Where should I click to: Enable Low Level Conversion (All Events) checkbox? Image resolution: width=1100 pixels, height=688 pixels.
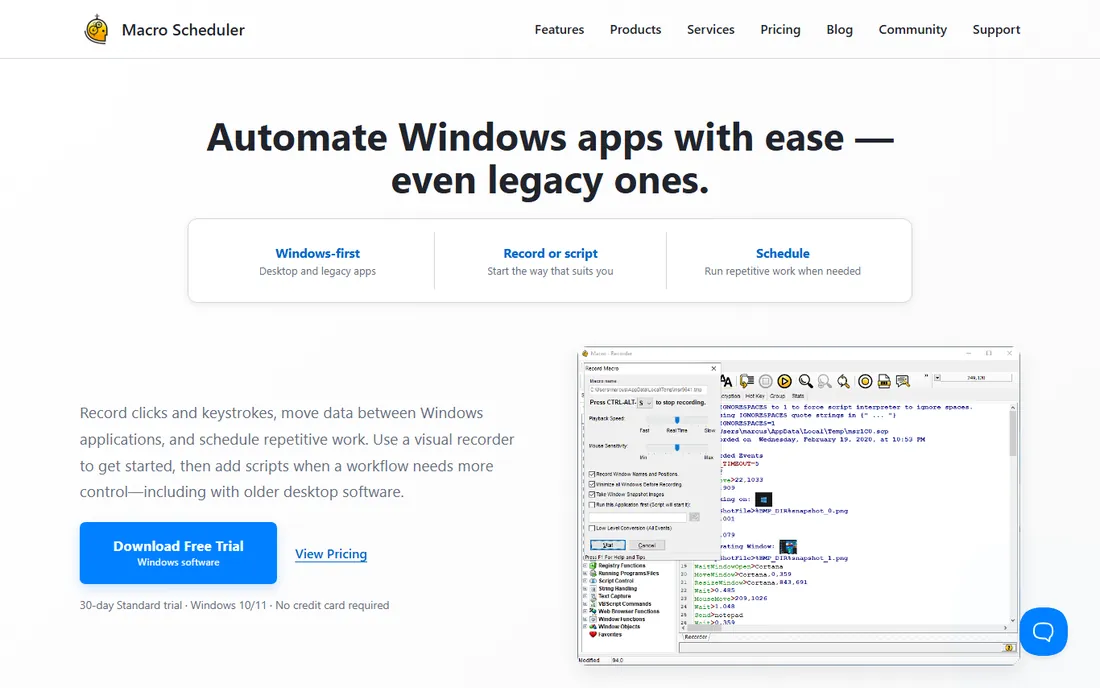click(x=591, y=528)
